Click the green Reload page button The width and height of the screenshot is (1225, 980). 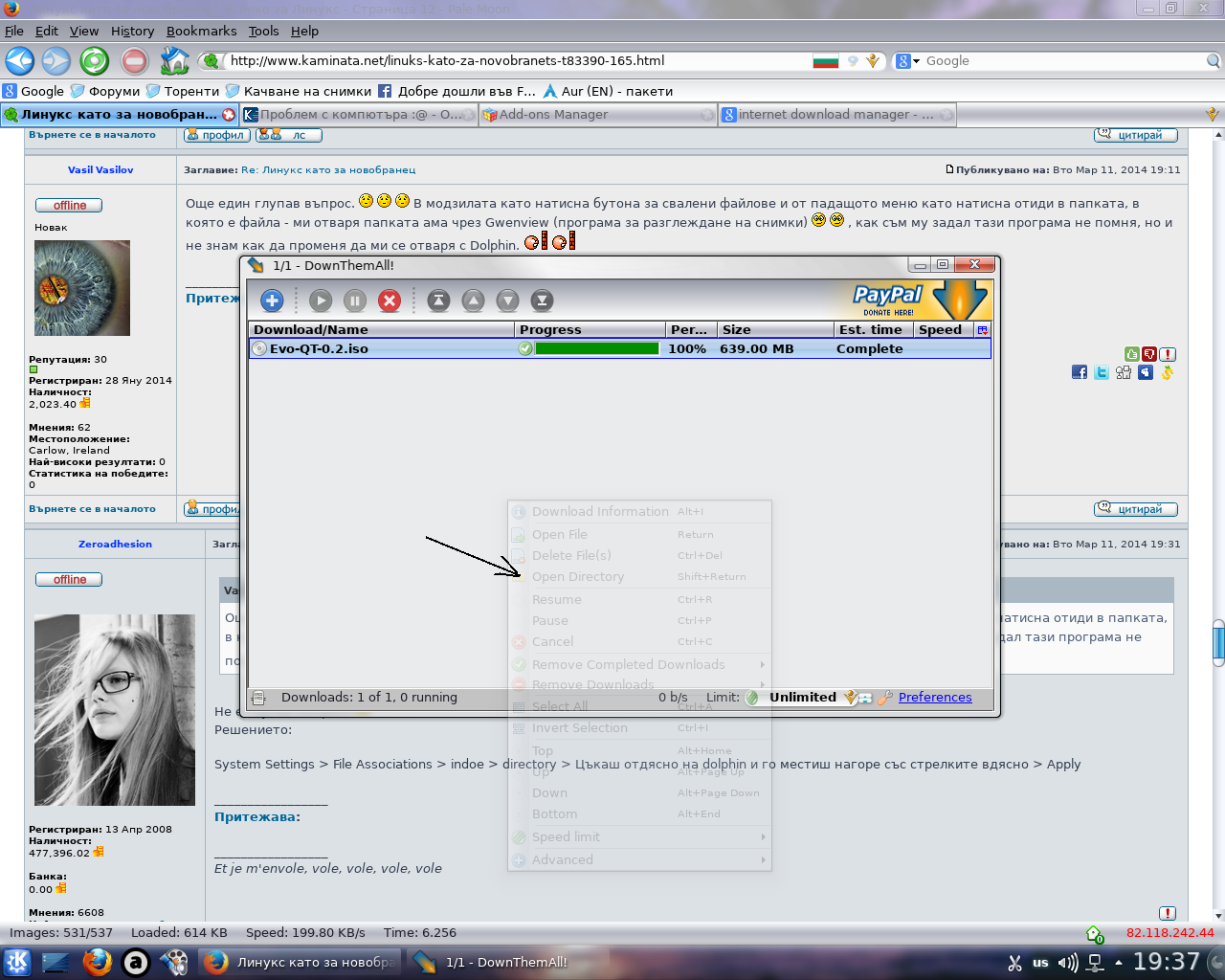[x=94, y=60]
